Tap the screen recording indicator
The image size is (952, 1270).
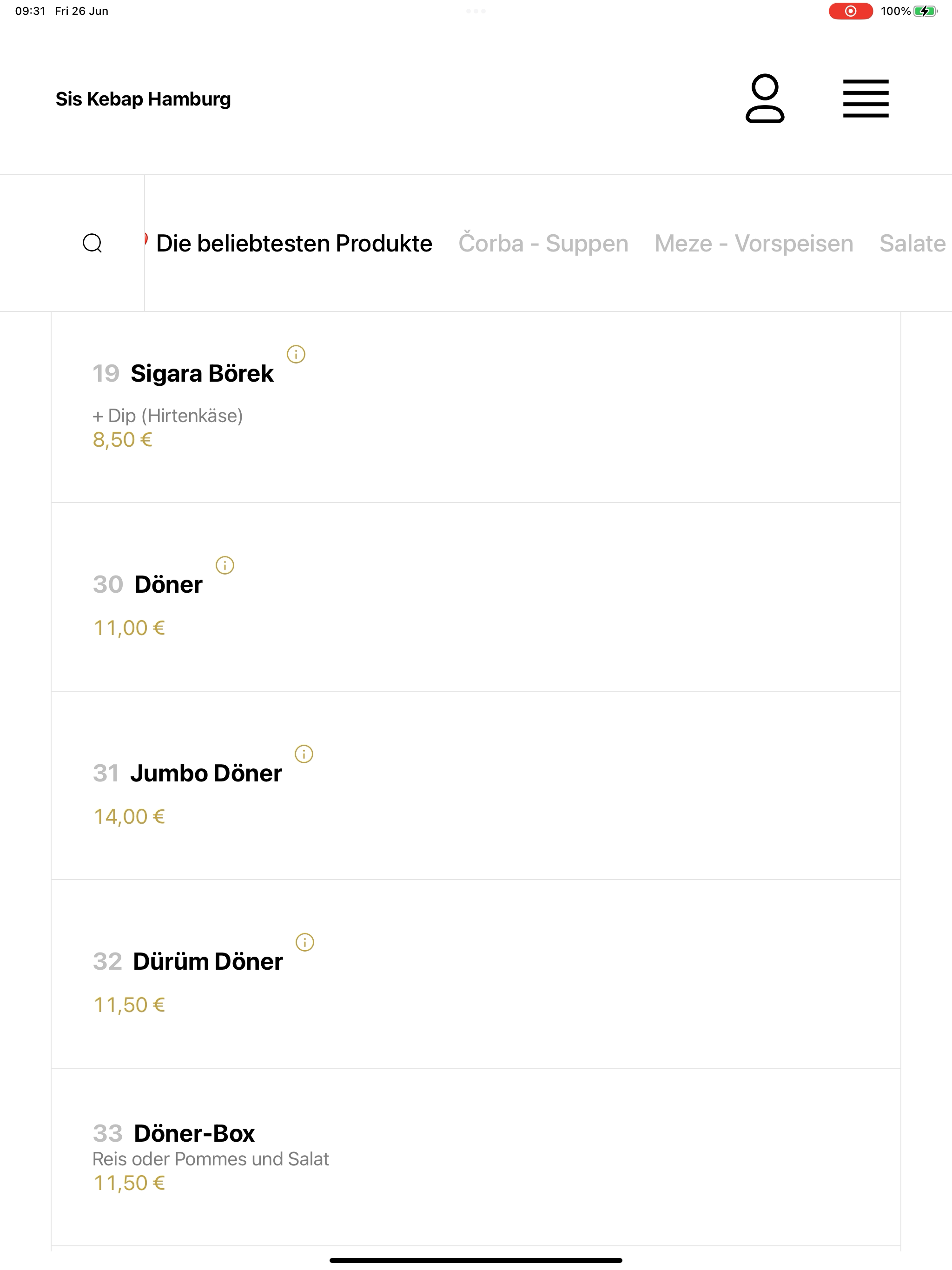coord(850,11)
